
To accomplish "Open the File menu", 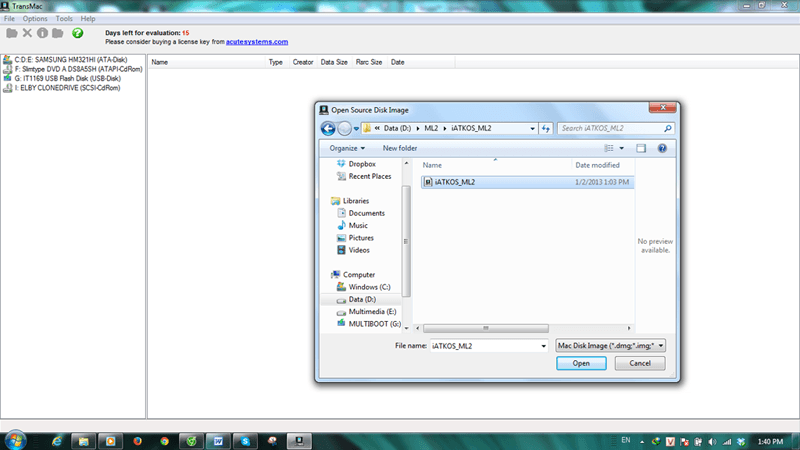I will pyautogui.click(x=9, y=19).
